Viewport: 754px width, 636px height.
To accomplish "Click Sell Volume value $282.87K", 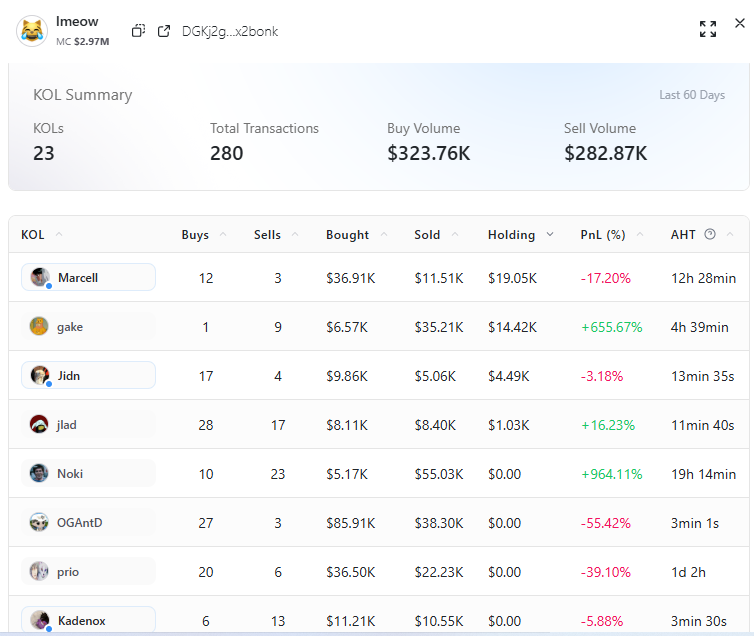I will click(x=605, y=153).
